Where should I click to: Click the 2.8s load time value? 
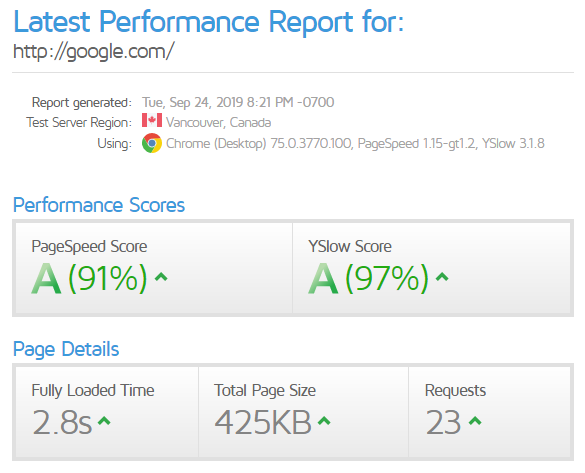(62, 422)
